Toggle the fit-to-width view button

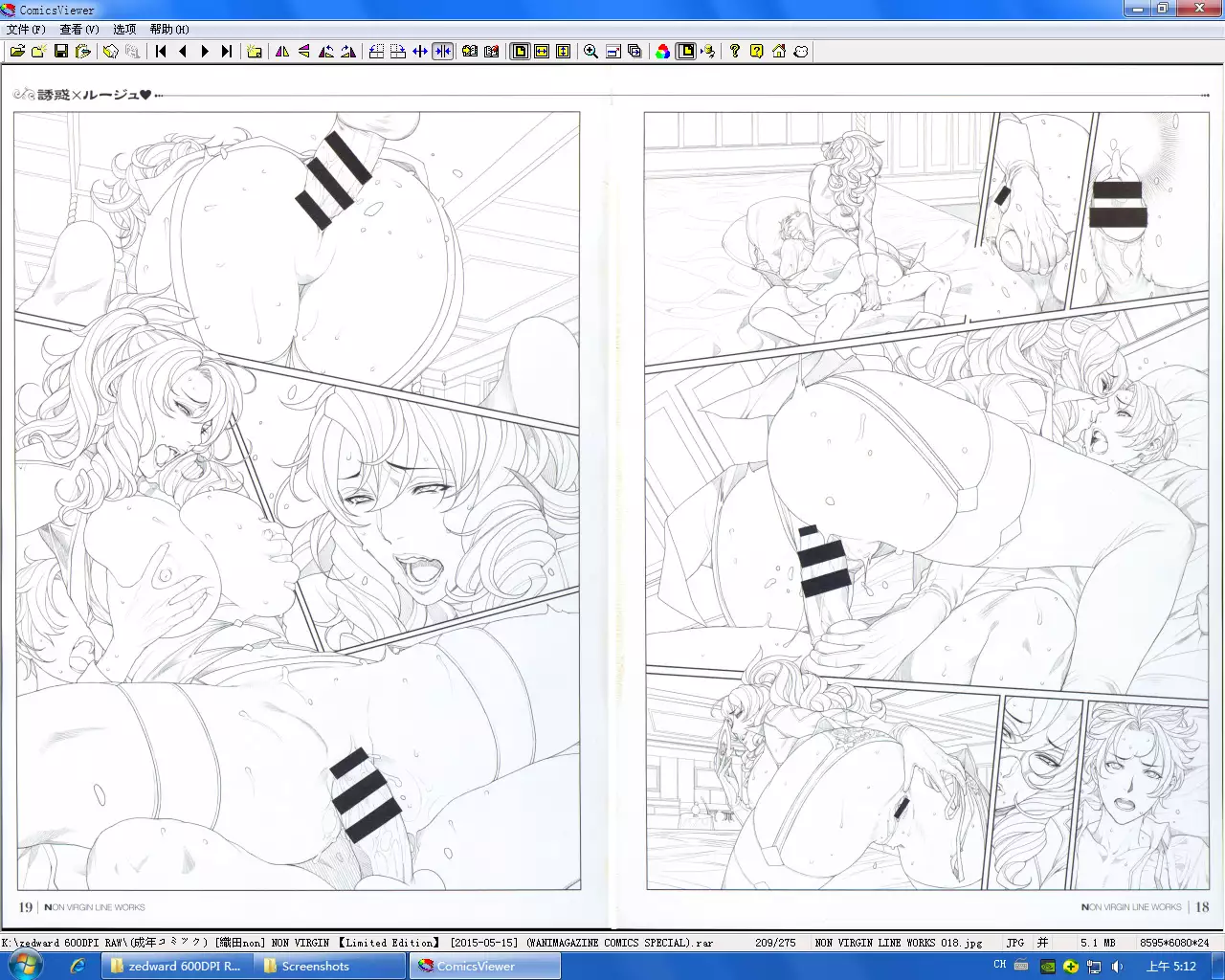tap(542, 52)
